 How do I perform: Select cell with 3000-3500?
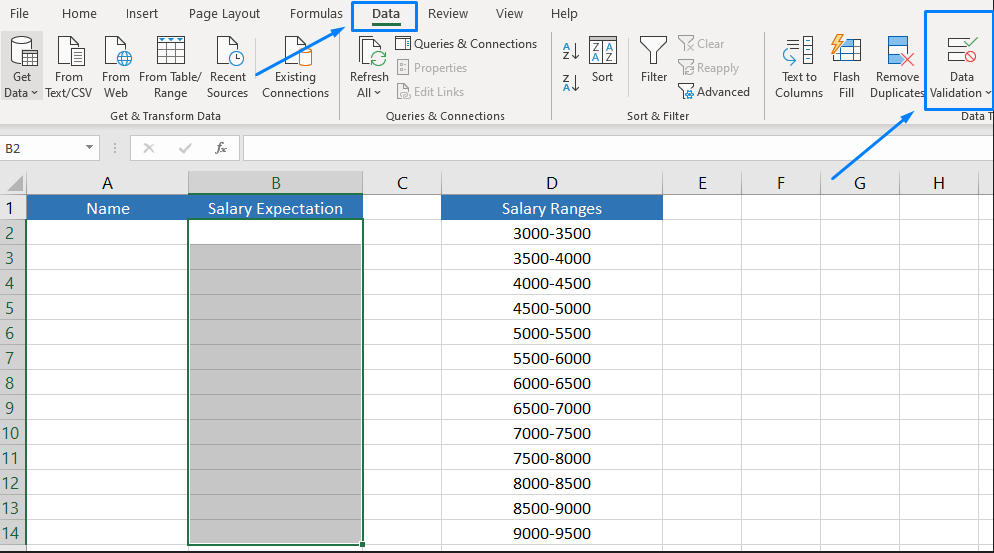[552, 233]
